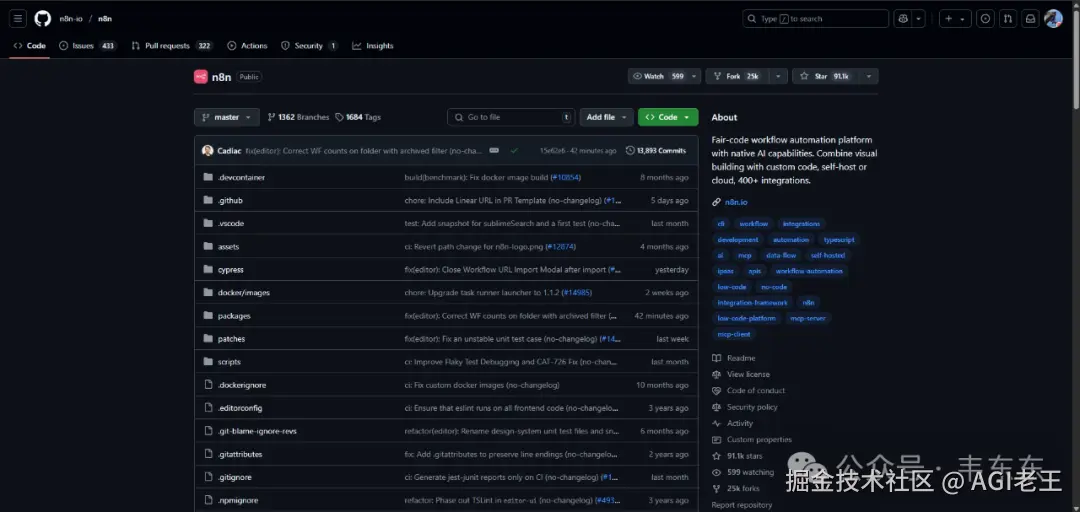This screenshot has height=512, width=1080.
Task: Open the 1684 Tags link
Action: click(x=358, y=117)
